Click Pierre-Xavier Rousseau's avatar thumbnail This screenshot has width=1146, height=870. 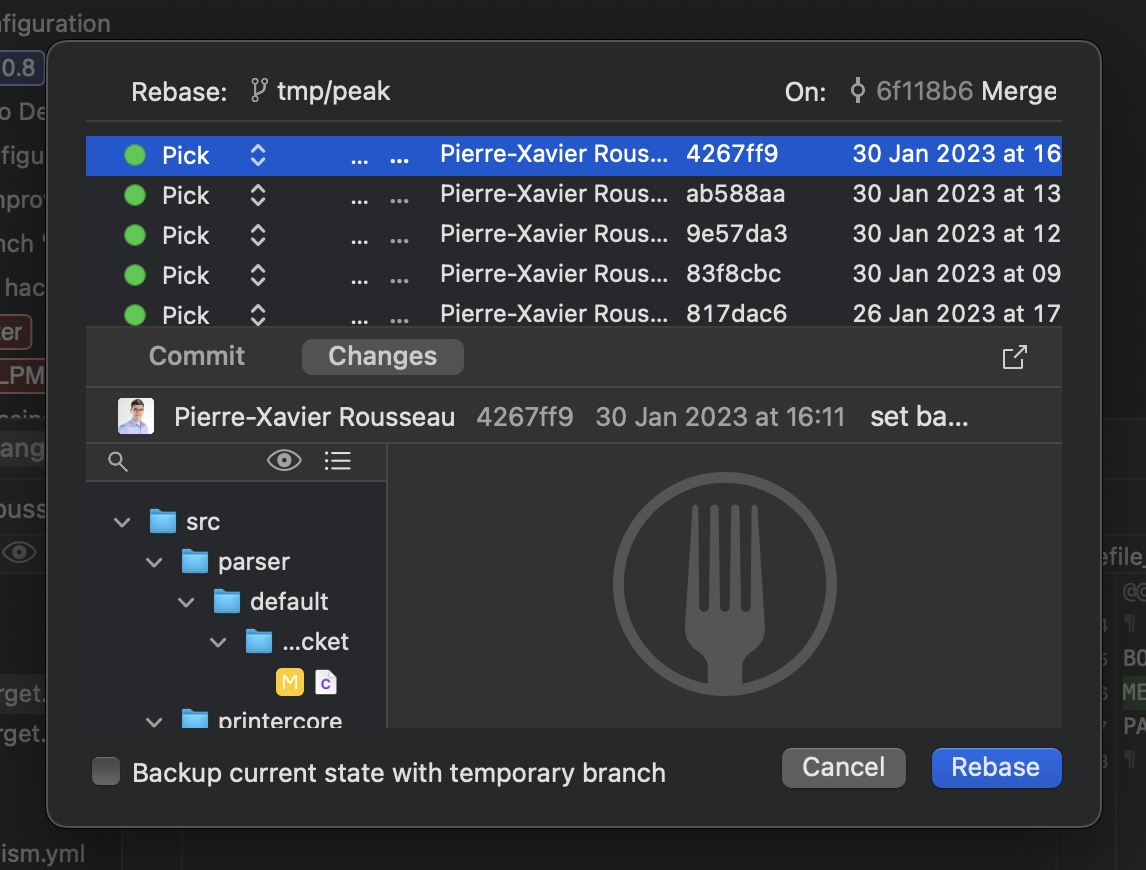[x=137, y=416]
